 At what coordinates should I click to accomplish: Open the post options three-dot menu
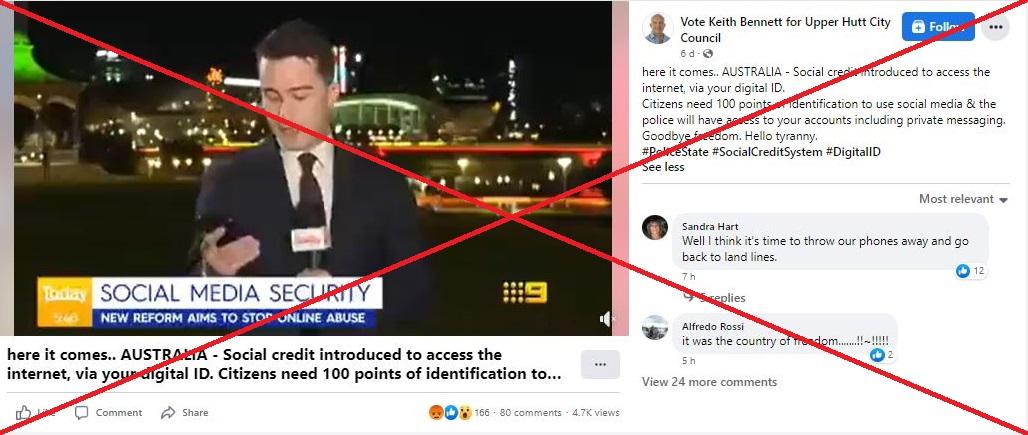(996, 27)
